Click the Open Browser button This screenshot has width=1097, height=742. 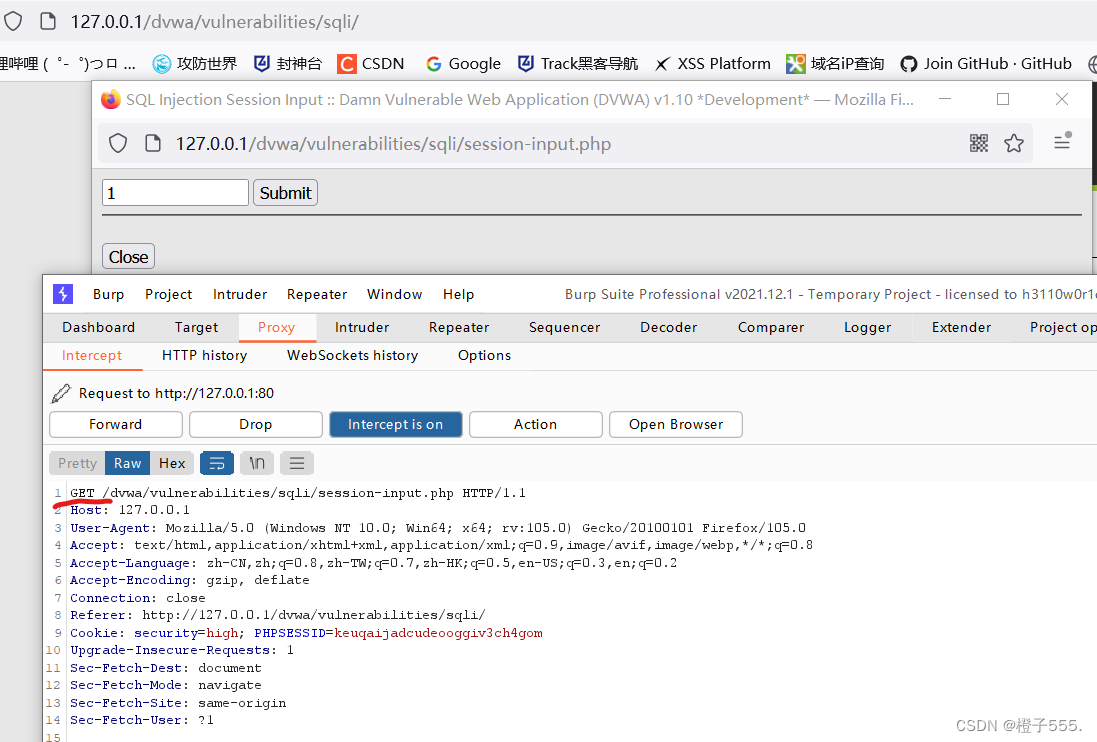(676, 424)
